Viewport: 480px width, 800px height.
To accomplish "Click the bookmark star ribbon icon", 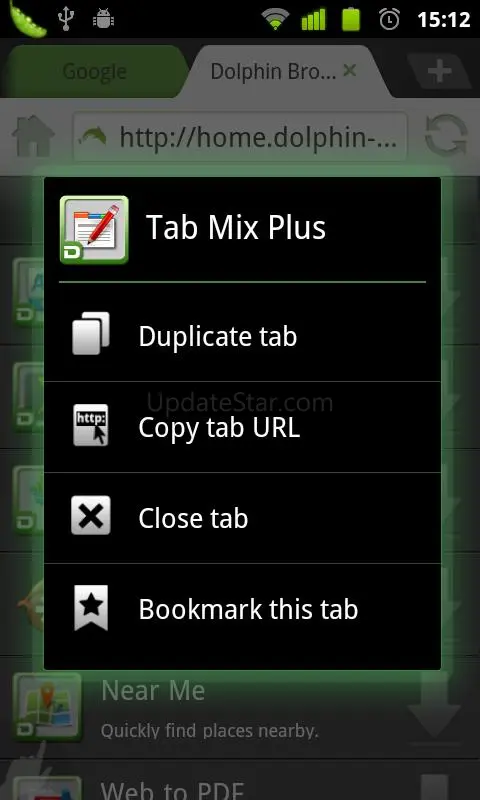I will coord(91,608).
